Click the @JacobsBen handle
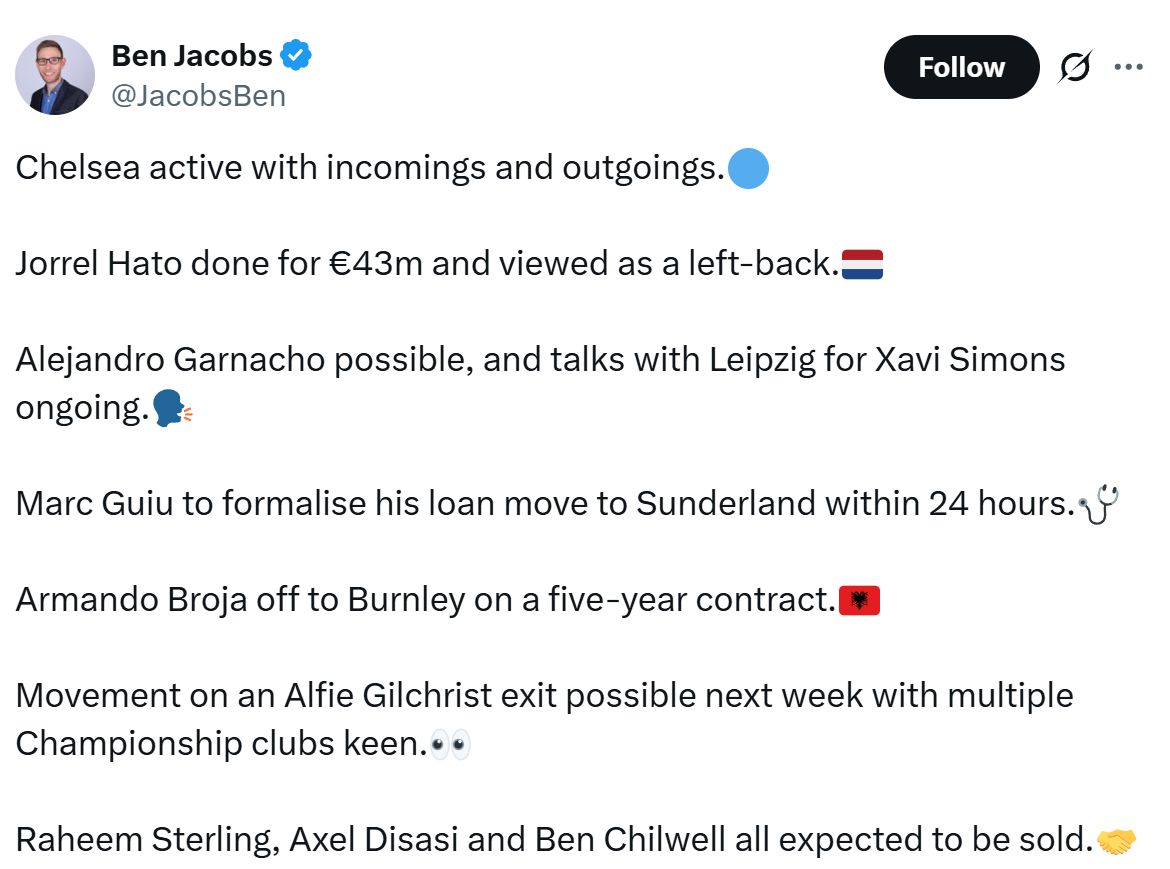This screenshot has width=1170, height=869. click(197, 95)
